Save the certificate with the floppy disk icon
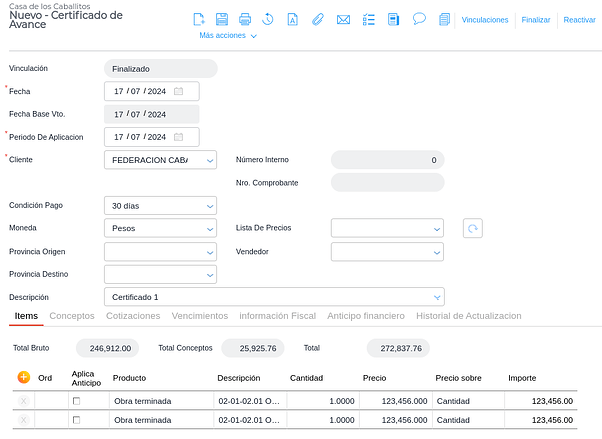602x439 pixels. (x=221, y=19)
